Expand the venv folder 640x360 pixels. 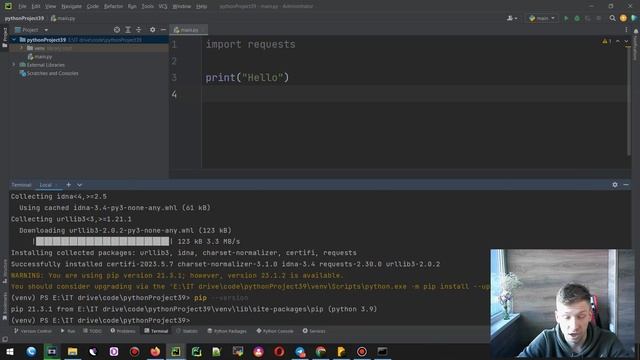(x=22, y=48)
